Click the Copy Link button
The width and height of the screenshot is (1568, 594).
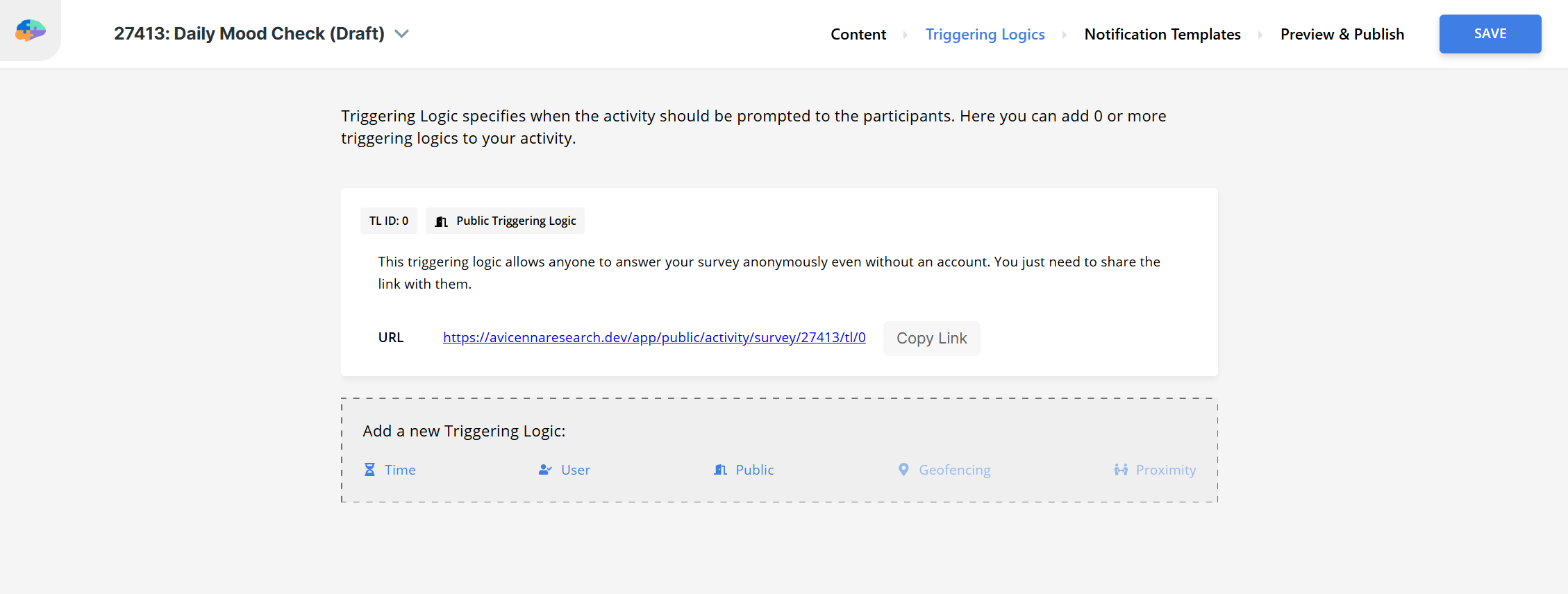click(x=931, y=338)
